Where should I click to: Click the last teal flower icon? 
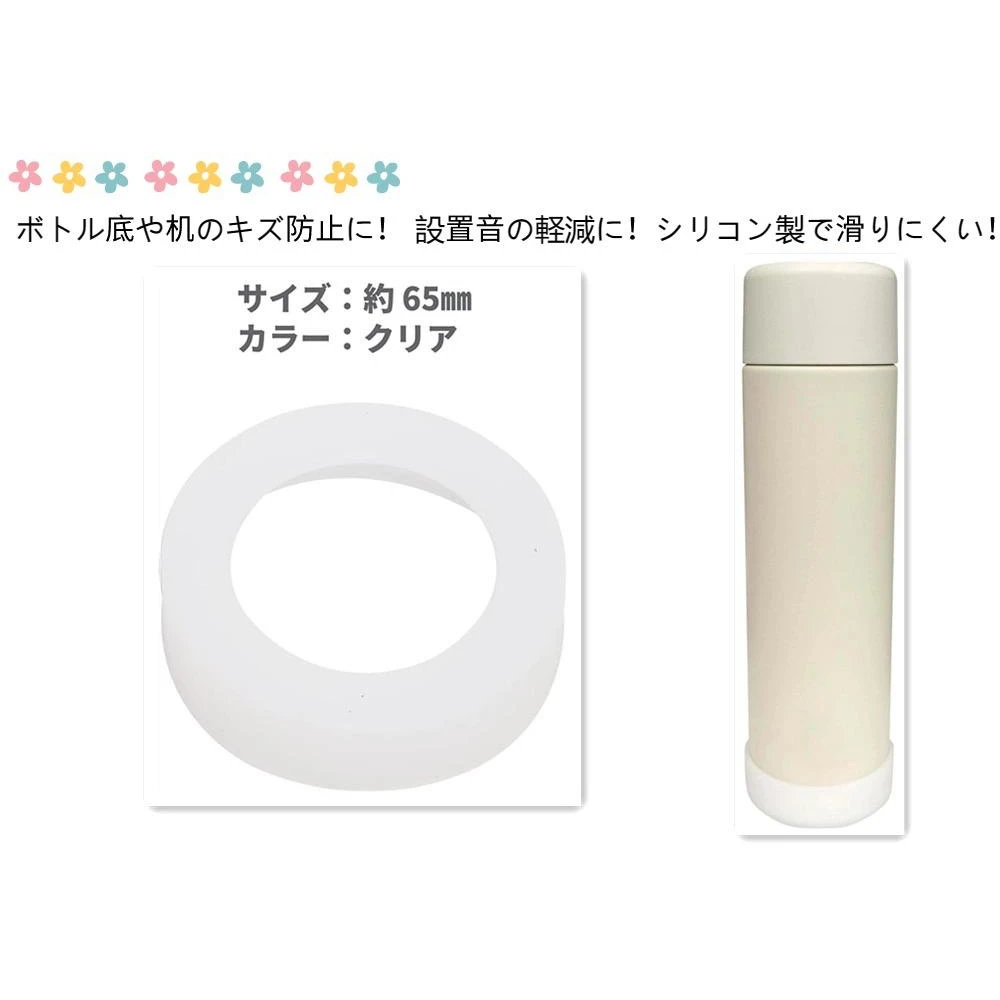point(383,177)
